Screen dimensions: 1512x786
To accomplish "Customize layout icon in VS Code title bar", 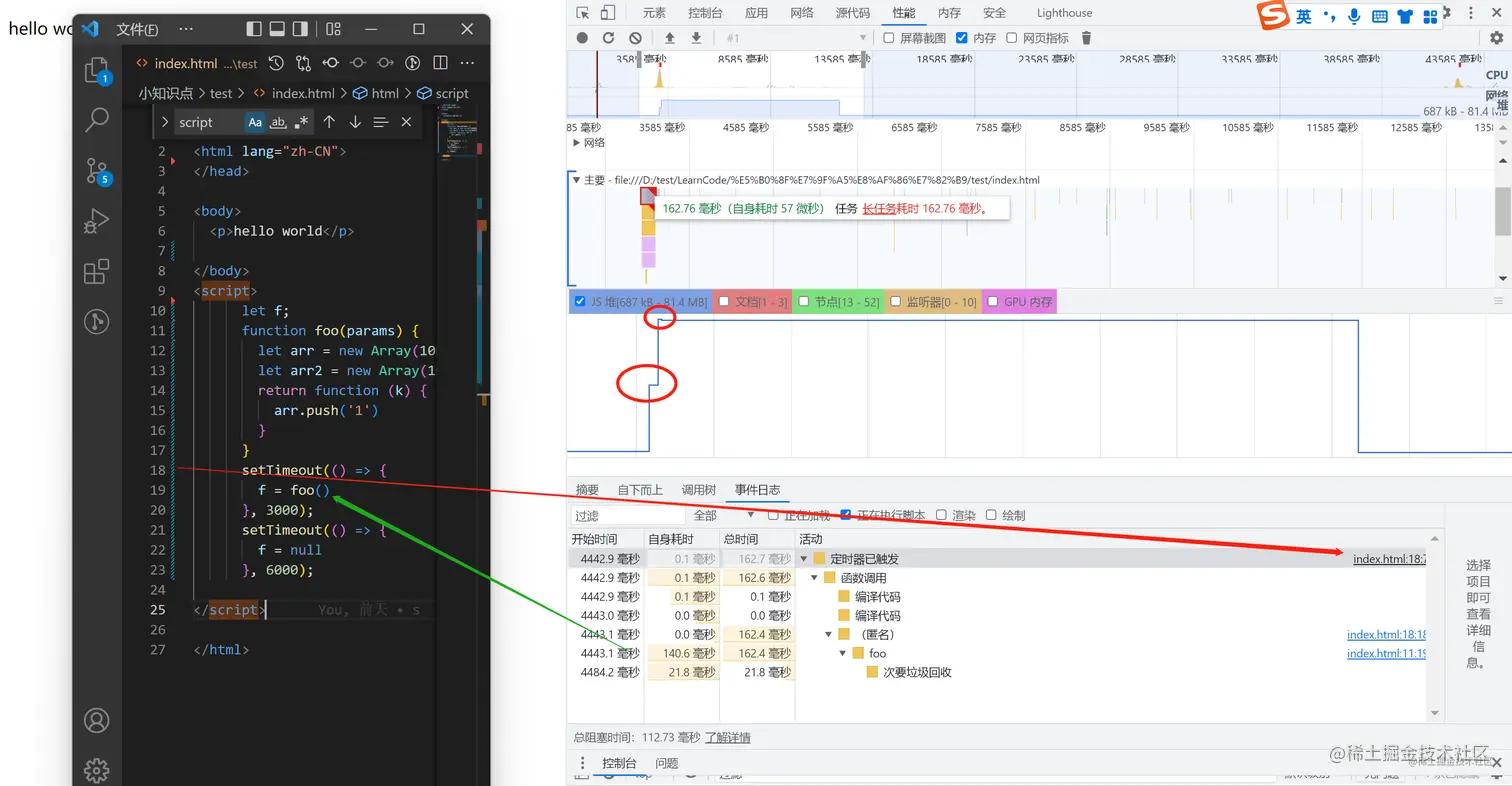I will [334, 29].
